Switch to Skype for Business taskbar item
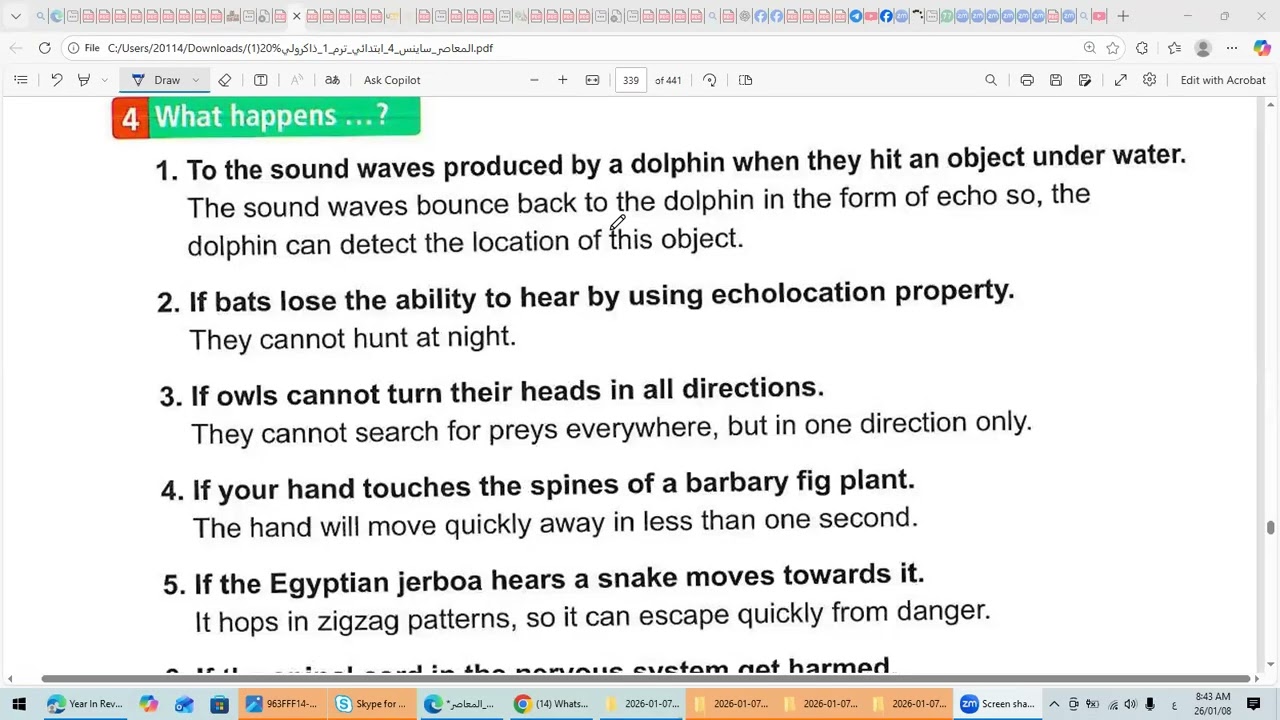The image size is (1280, 720). click(371, 704)
